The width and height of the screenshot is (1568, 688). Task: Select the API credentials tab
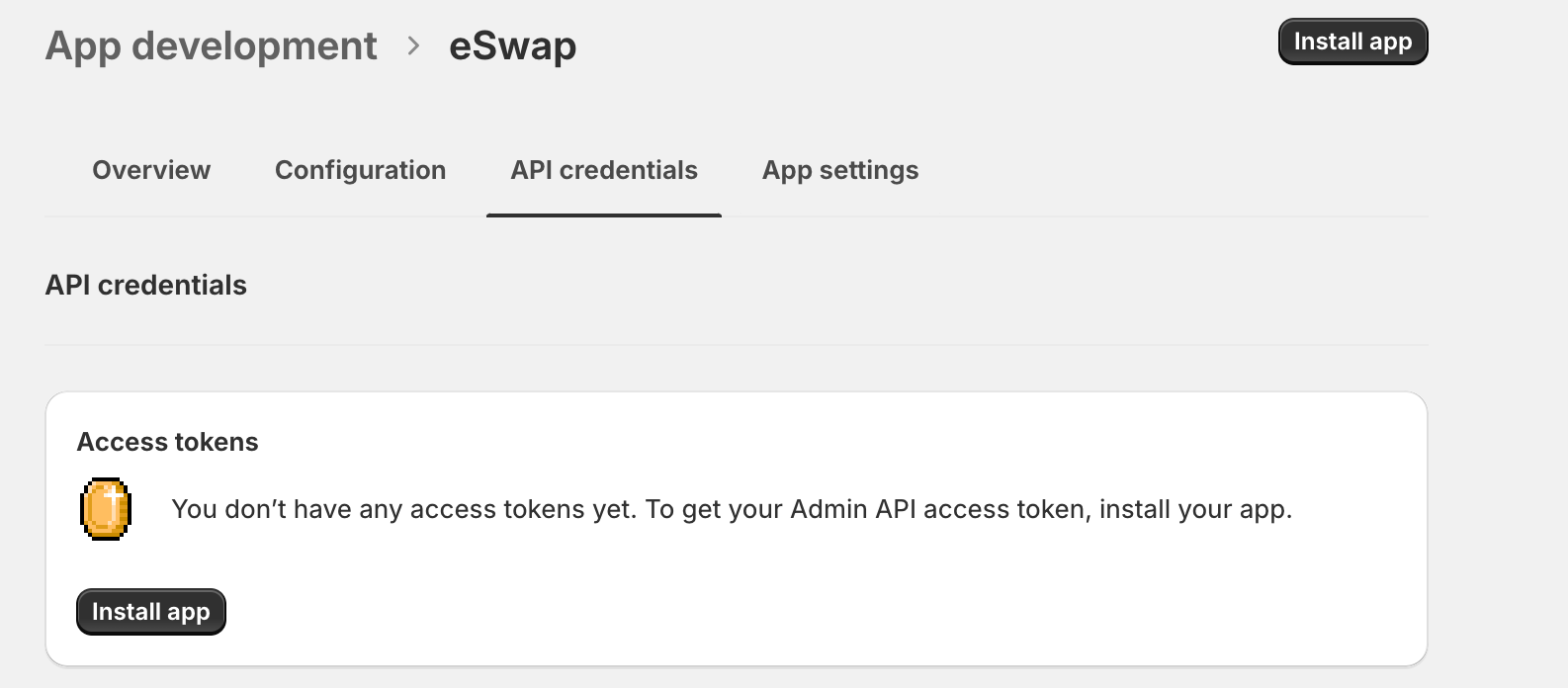(604, 170)
